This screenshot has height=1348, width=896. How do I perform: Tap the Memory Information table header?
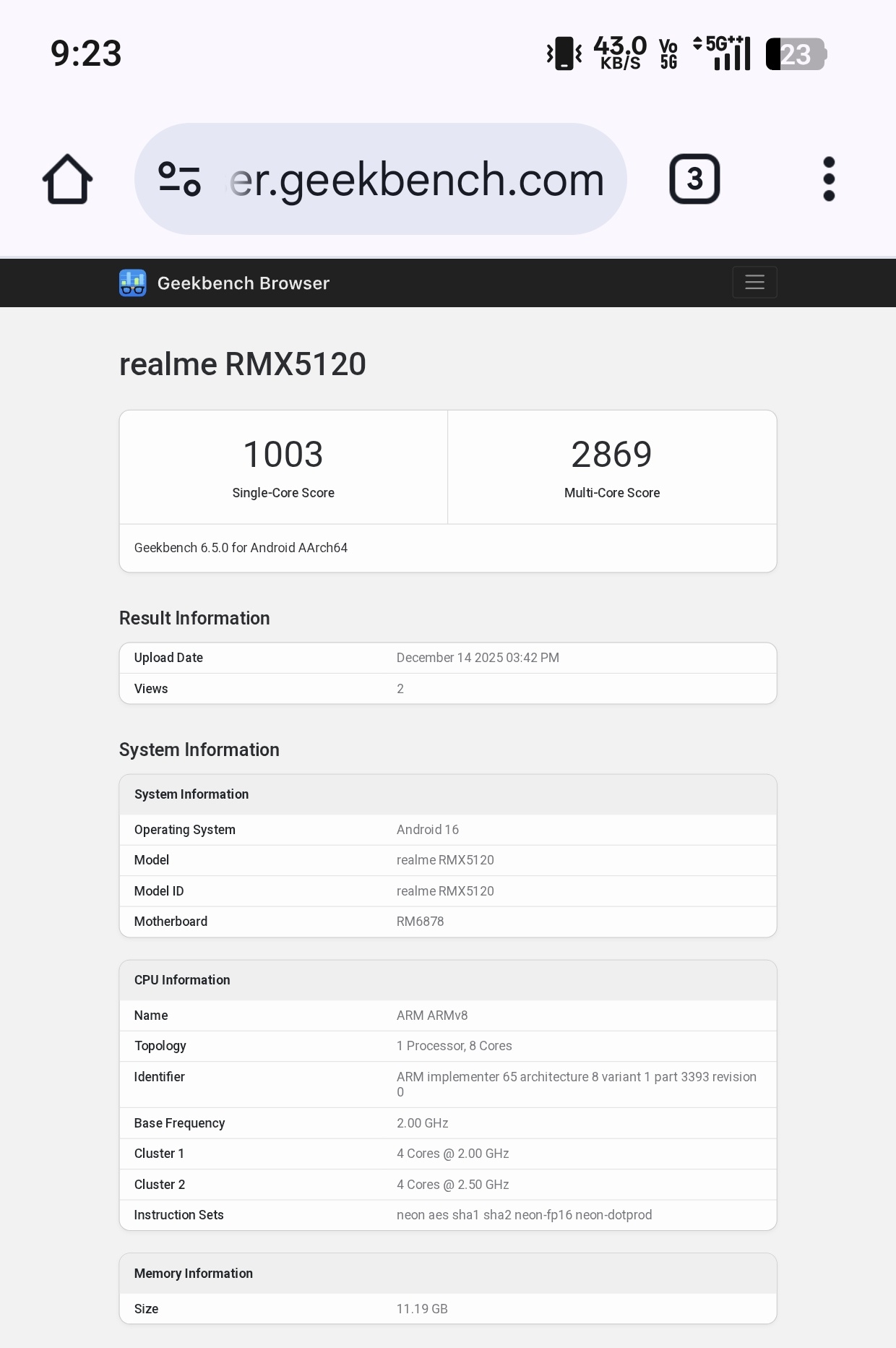point(194,1274)
